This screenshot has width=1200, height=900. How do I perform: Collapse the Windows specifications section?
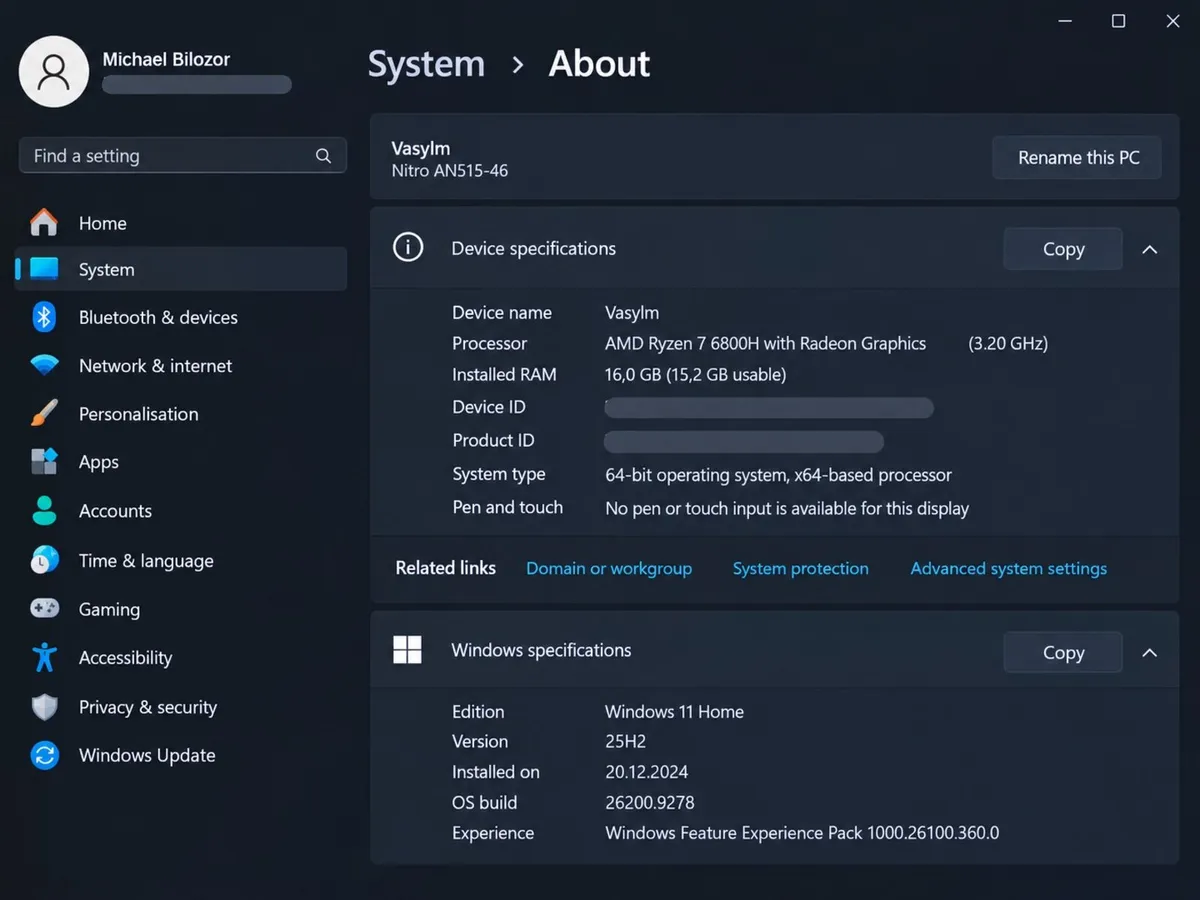point(1150,652)
